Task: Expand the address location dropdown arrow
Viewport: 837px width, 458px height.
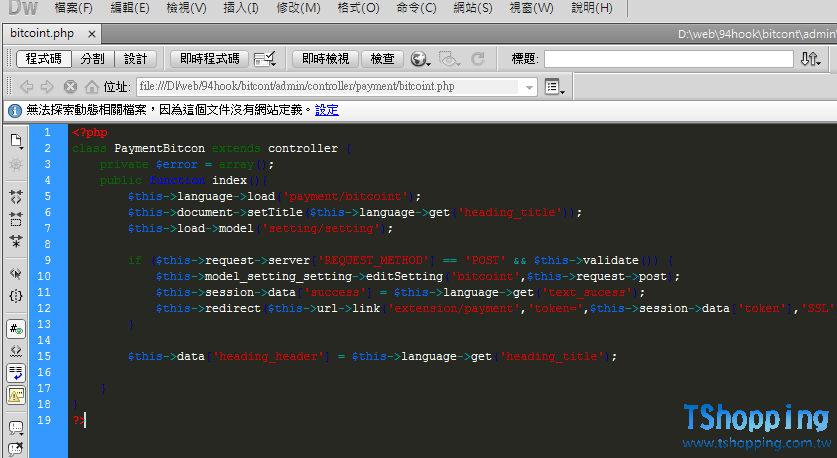Action: click(528, 87)
